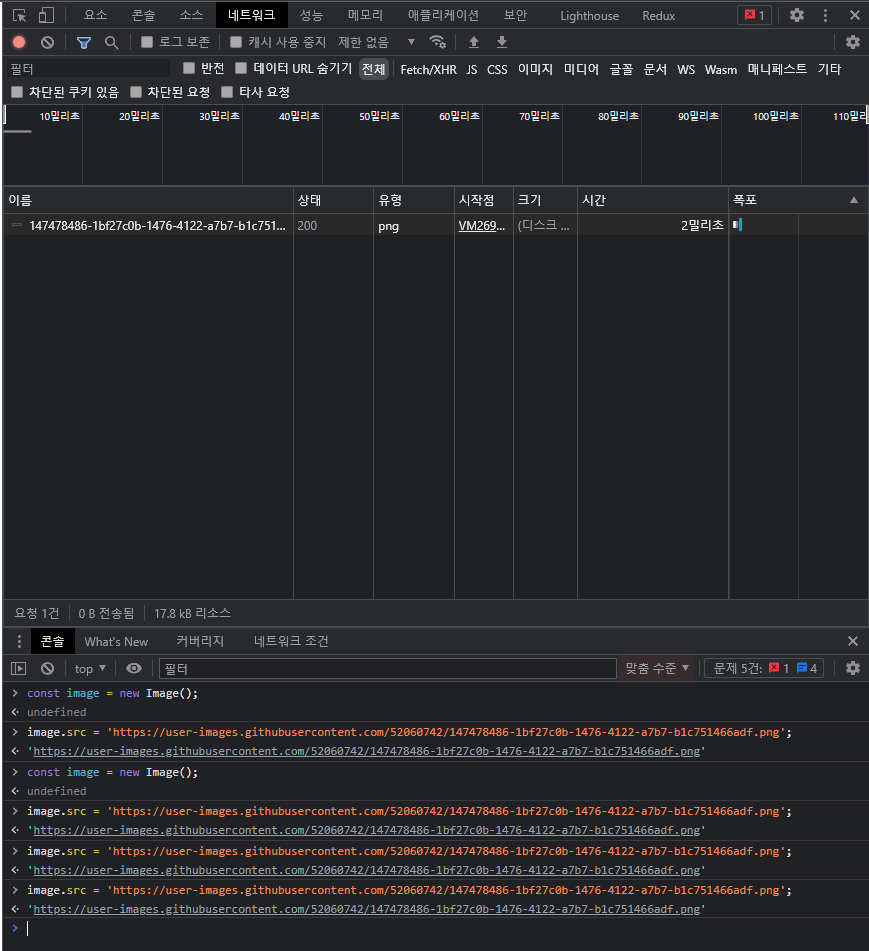The width and height of the screenshot is (869, 951).
Task: Select the 전체 filter button
Action: tap(374, 69)
